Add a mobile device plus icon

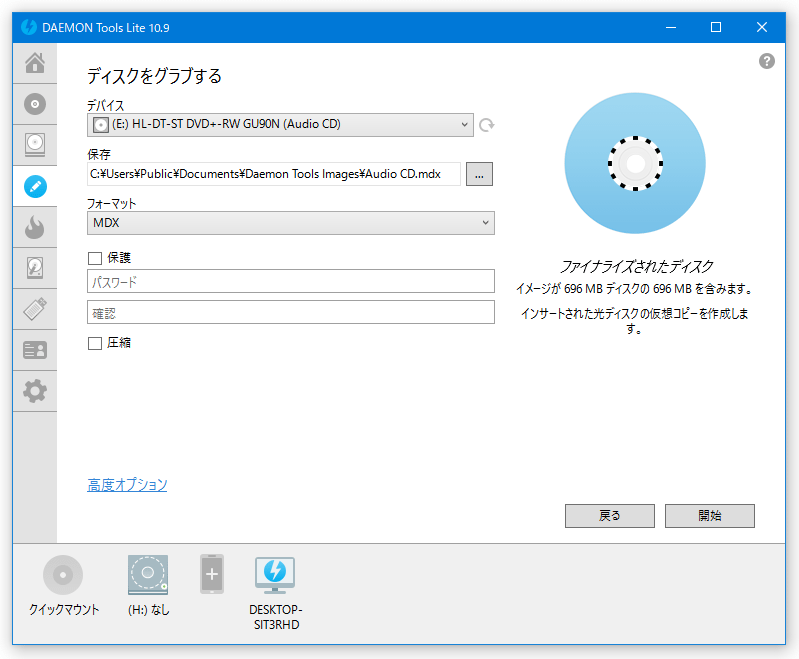click(212, 574)
